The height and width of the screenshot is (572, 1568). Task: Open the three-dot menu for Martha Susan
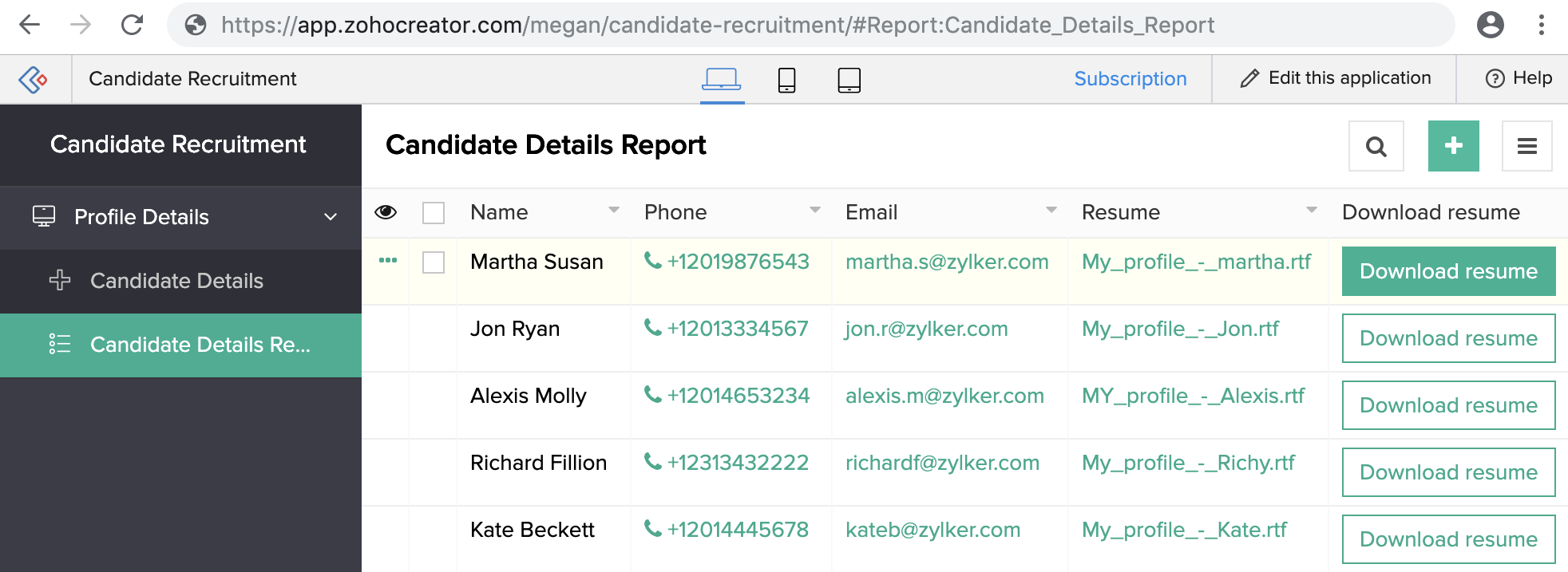(388, 260)
